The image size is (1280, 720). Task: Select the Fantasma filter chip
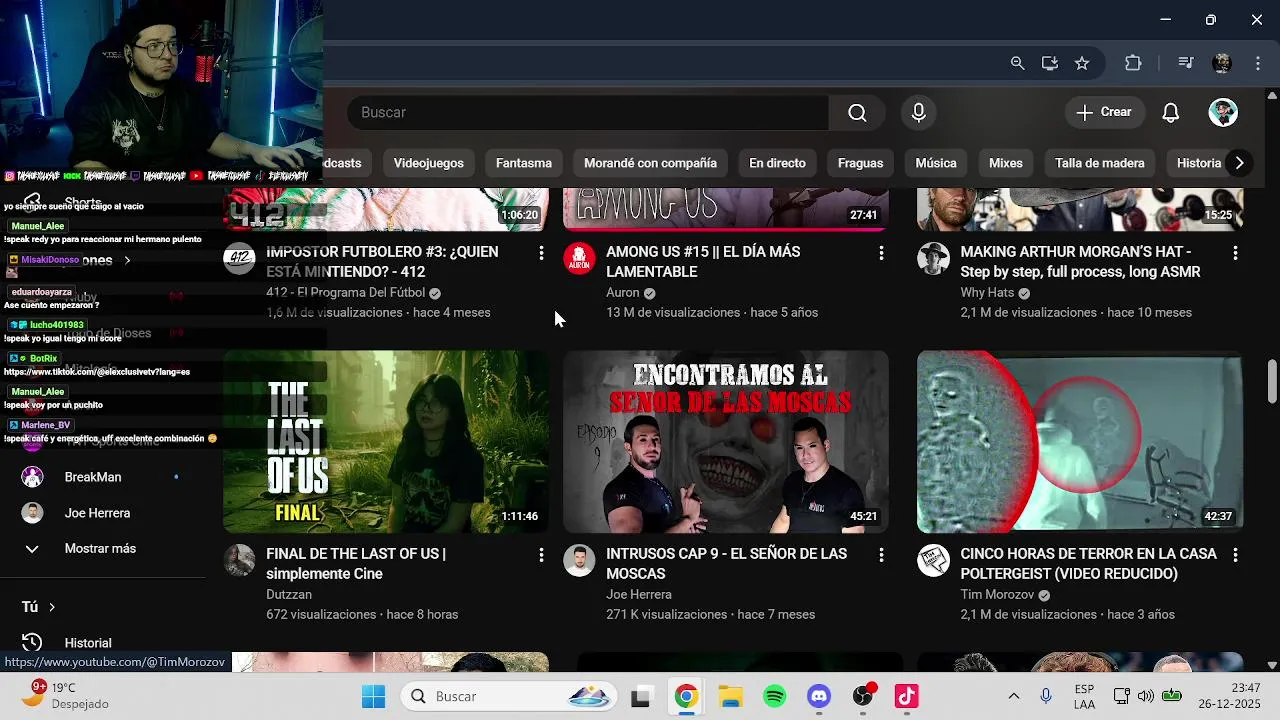tap(523, 163)
